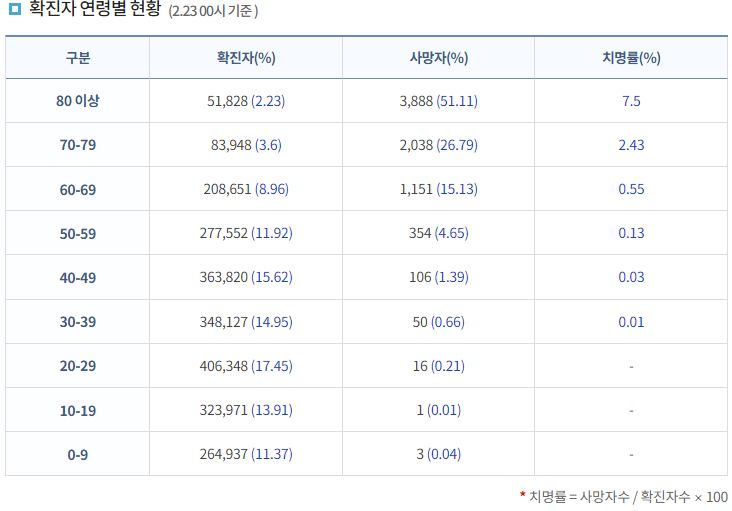The image size is (732, 511).
Task: Select the '50-59' row label
Action: (77, 233)
